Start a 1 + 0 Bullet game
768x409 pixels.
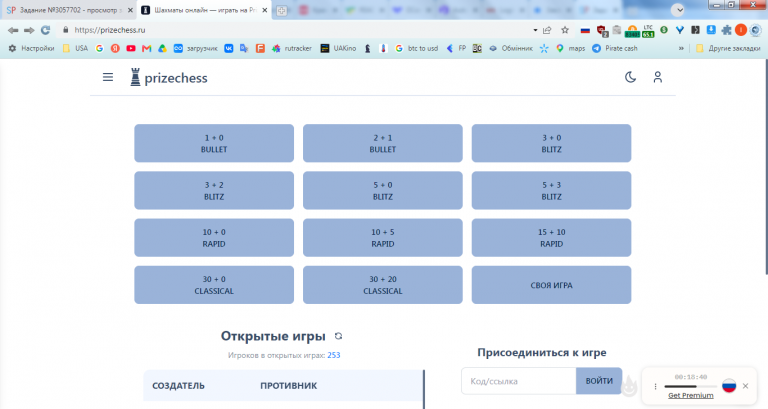coord(214,143)
